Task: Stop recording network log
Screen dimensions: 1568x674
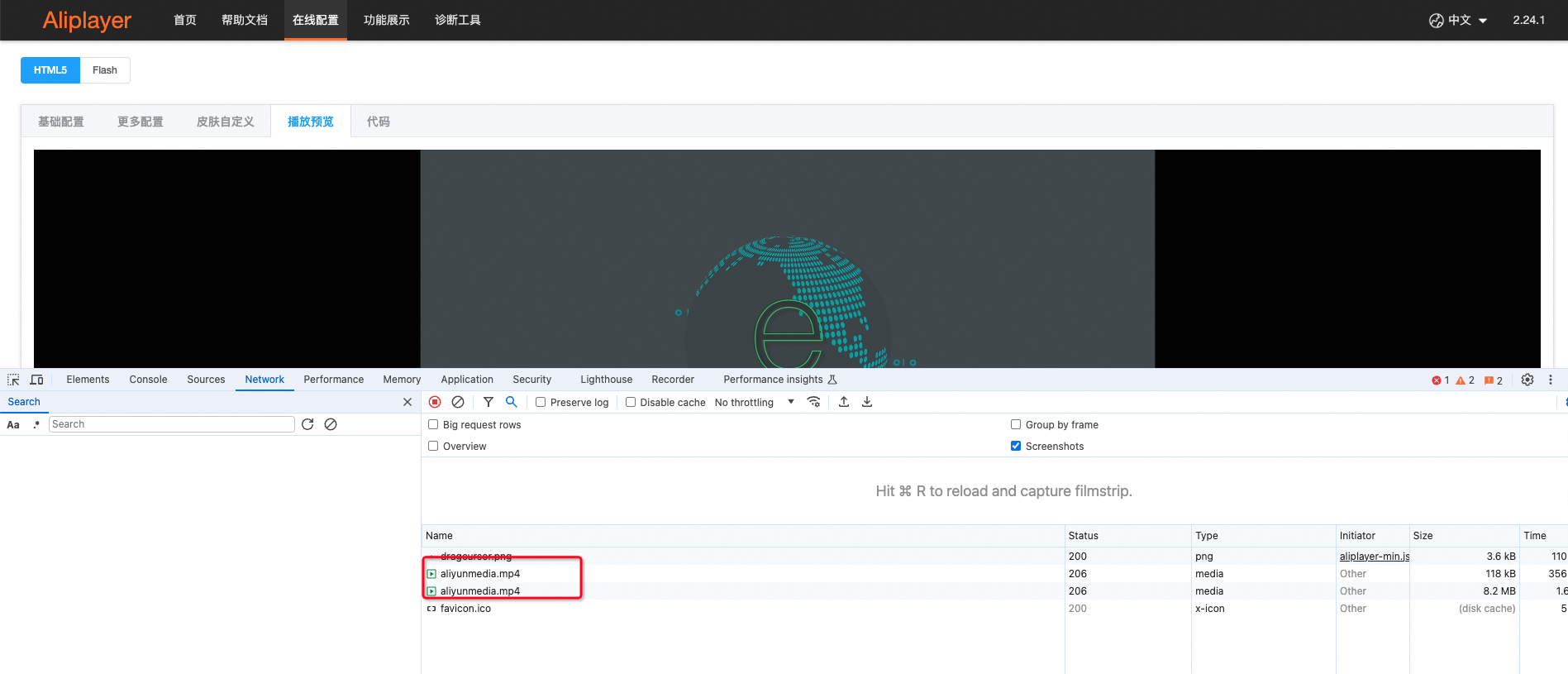Action: point(435,402)
